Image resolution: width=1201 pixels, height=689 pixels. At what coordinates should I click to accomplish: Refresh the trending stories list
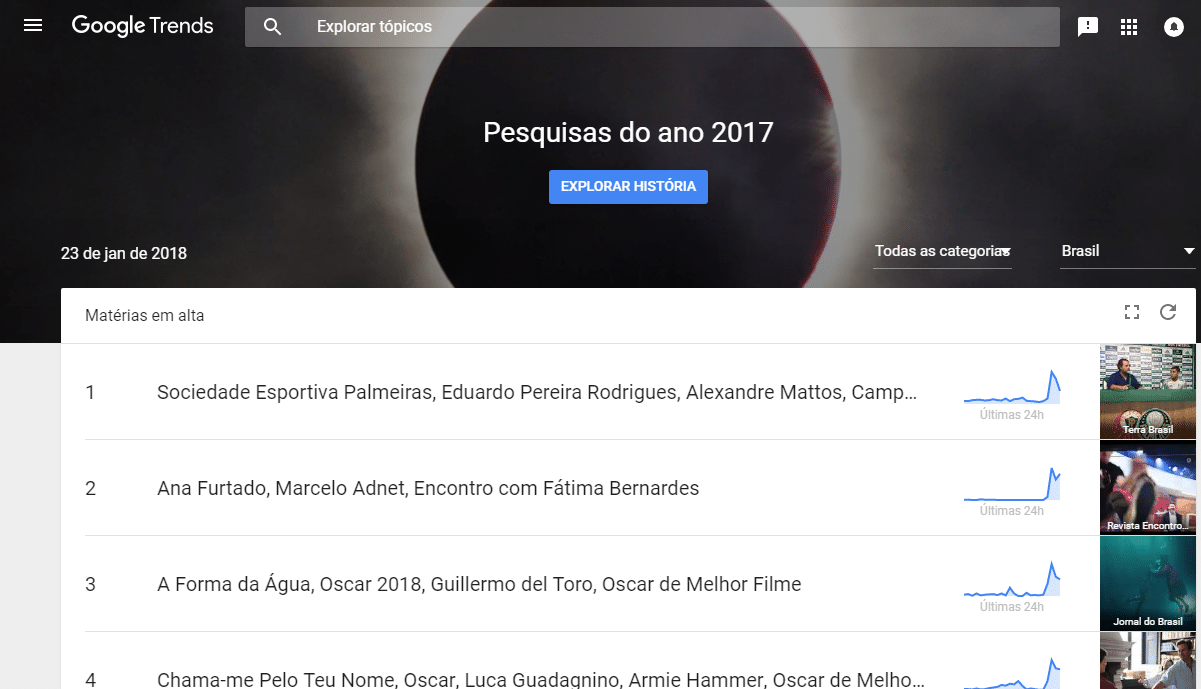coord(1168,312)
